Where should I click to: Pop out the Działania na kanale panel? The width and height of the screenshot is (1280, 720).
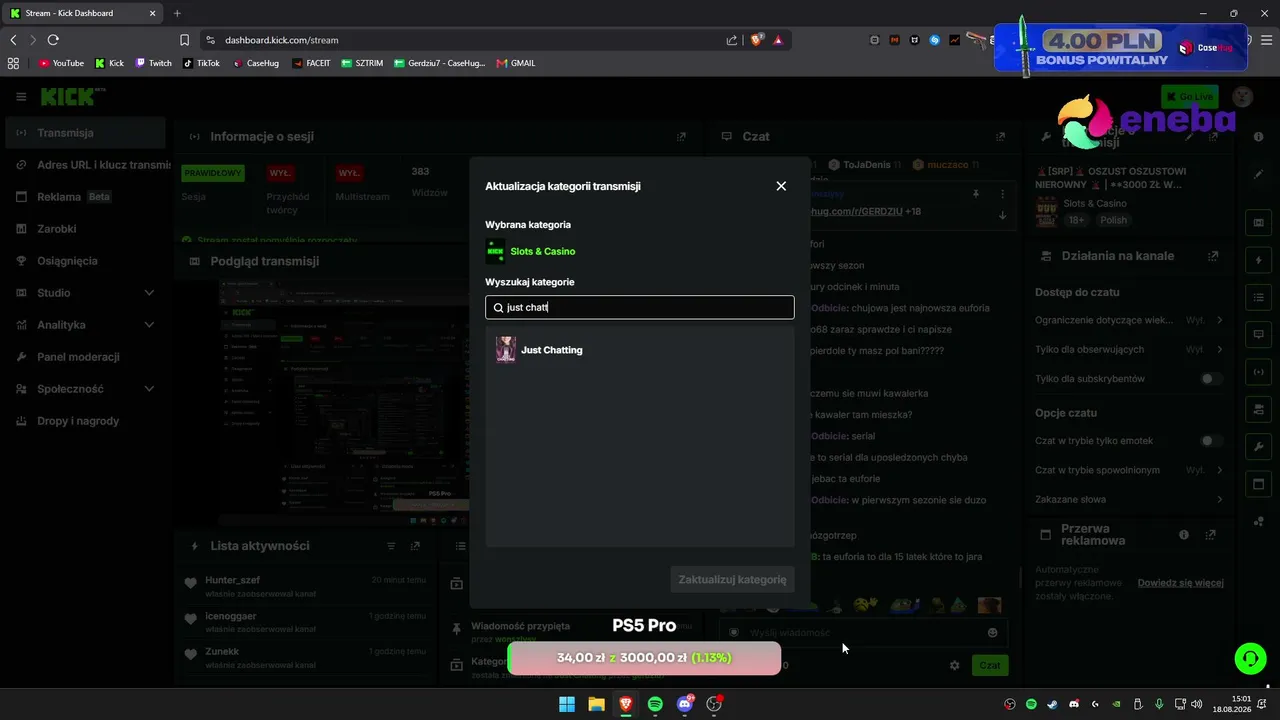1214,256
